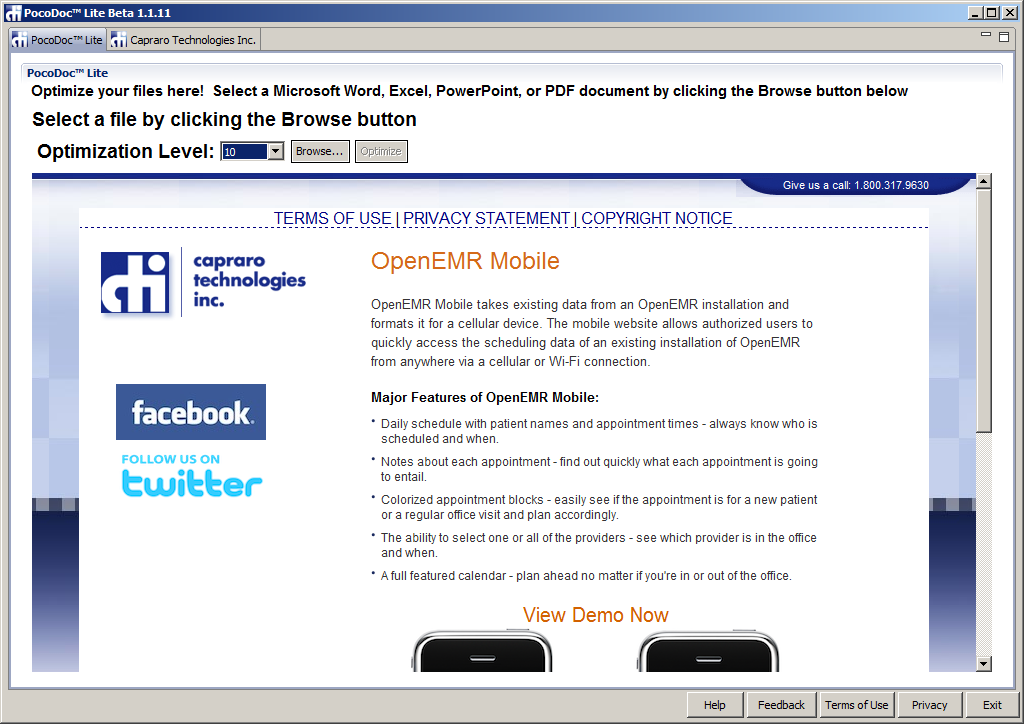
Task: Click 'Give us a call: 1.800.317.9630' text
Action: tap(856, 185)
